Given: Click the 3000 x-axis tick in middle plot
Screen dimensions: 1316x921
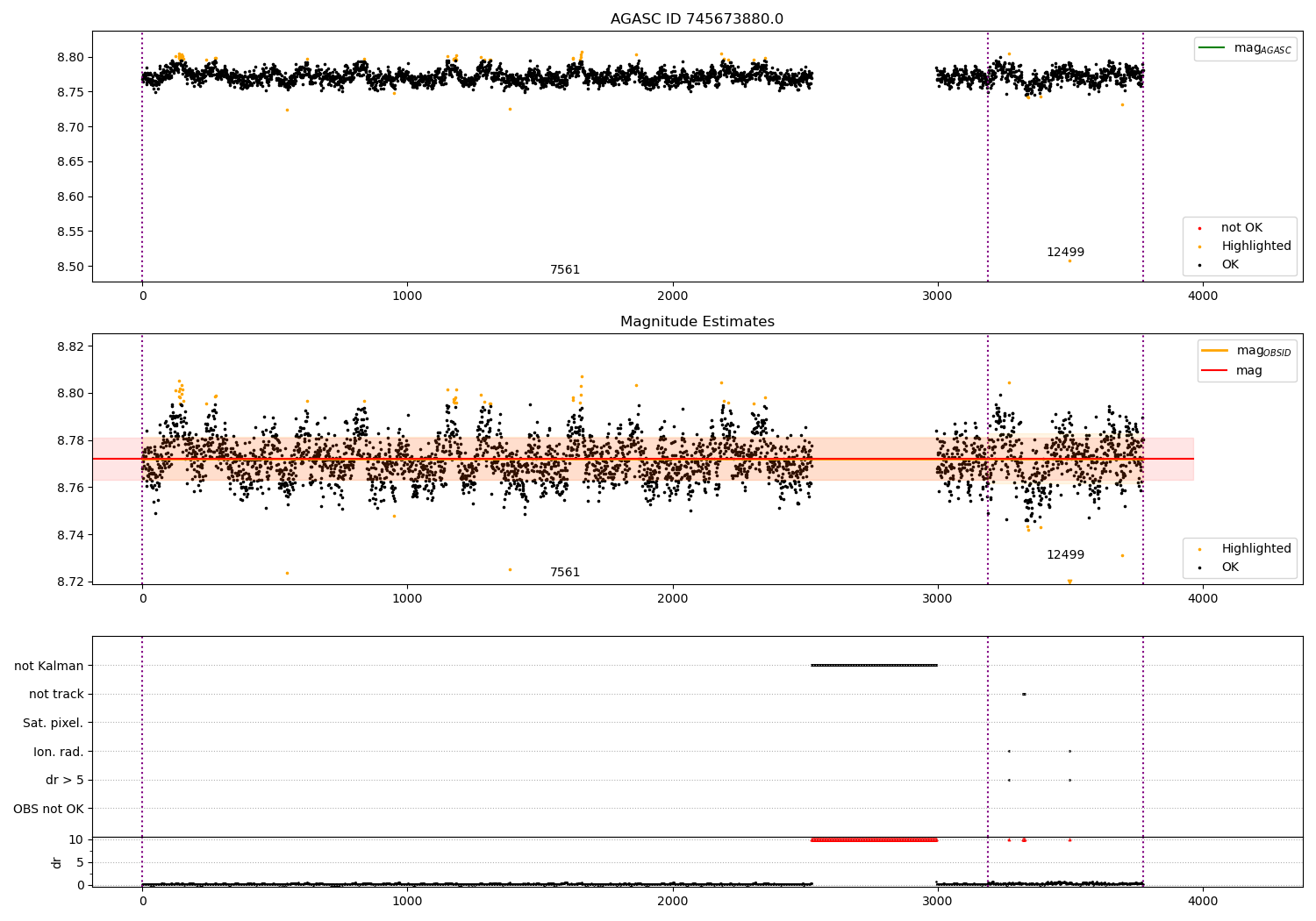Looking at the screenshot, I should pyautogui.click(x=938, y=598).
